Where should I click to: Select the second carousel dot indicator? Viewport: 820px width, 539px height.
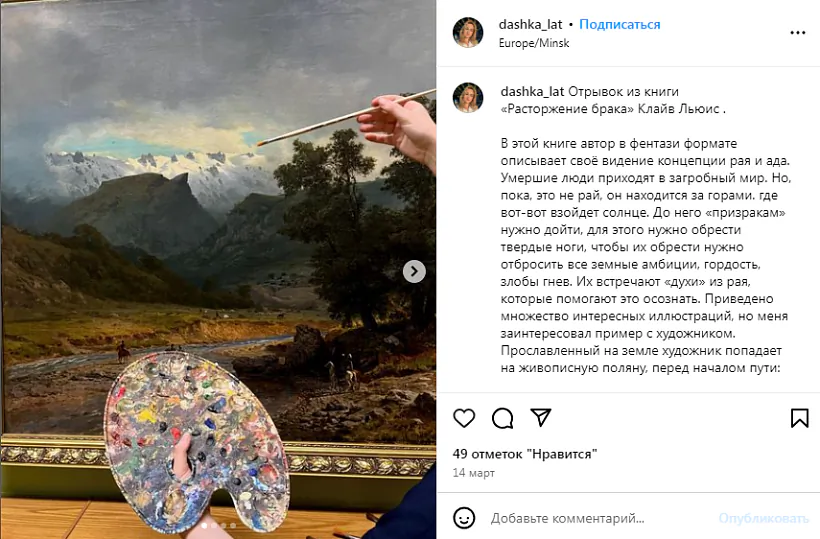(x=213, y=525)
